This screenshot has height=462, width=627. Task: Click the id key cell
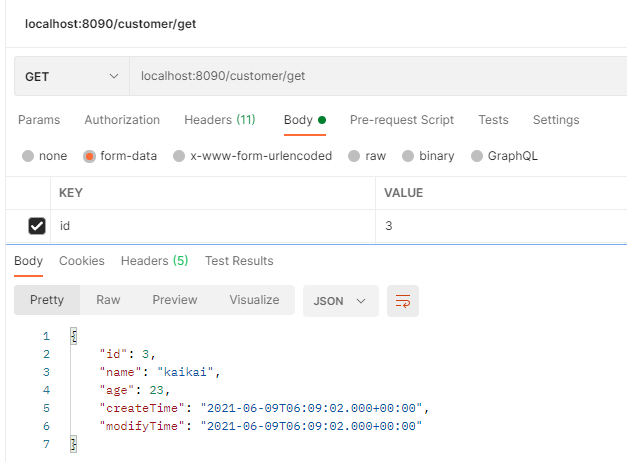[213, 226]
